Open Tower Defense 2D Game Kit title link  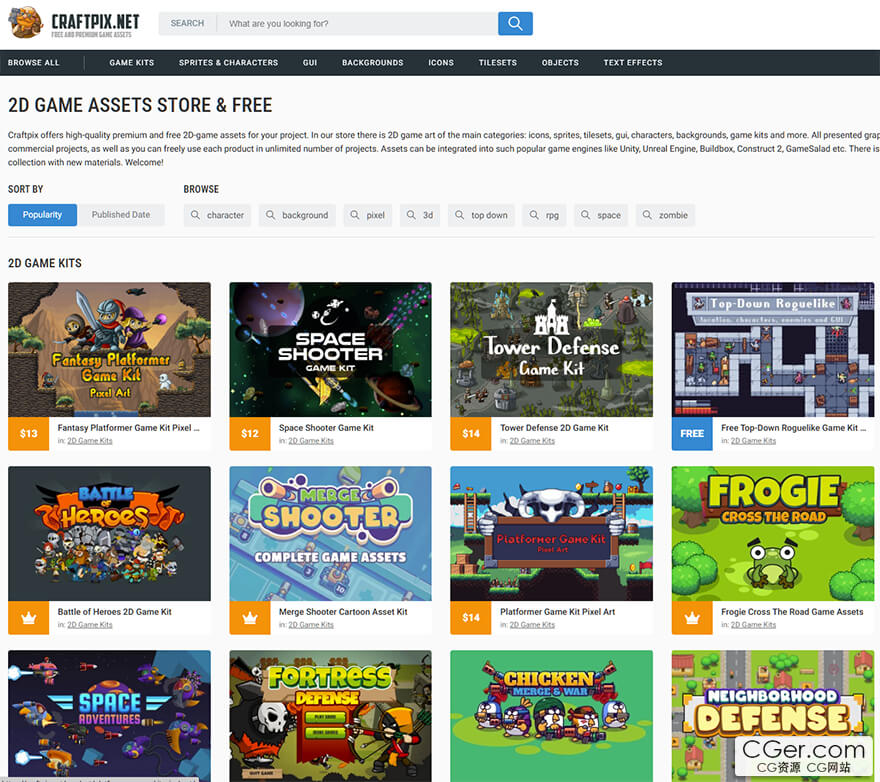click(554, 427)
